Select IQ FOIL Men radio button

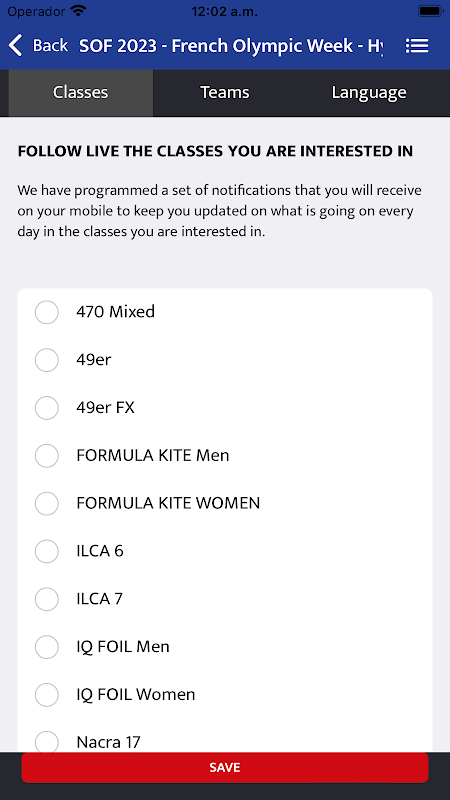(x=47, y=646)
